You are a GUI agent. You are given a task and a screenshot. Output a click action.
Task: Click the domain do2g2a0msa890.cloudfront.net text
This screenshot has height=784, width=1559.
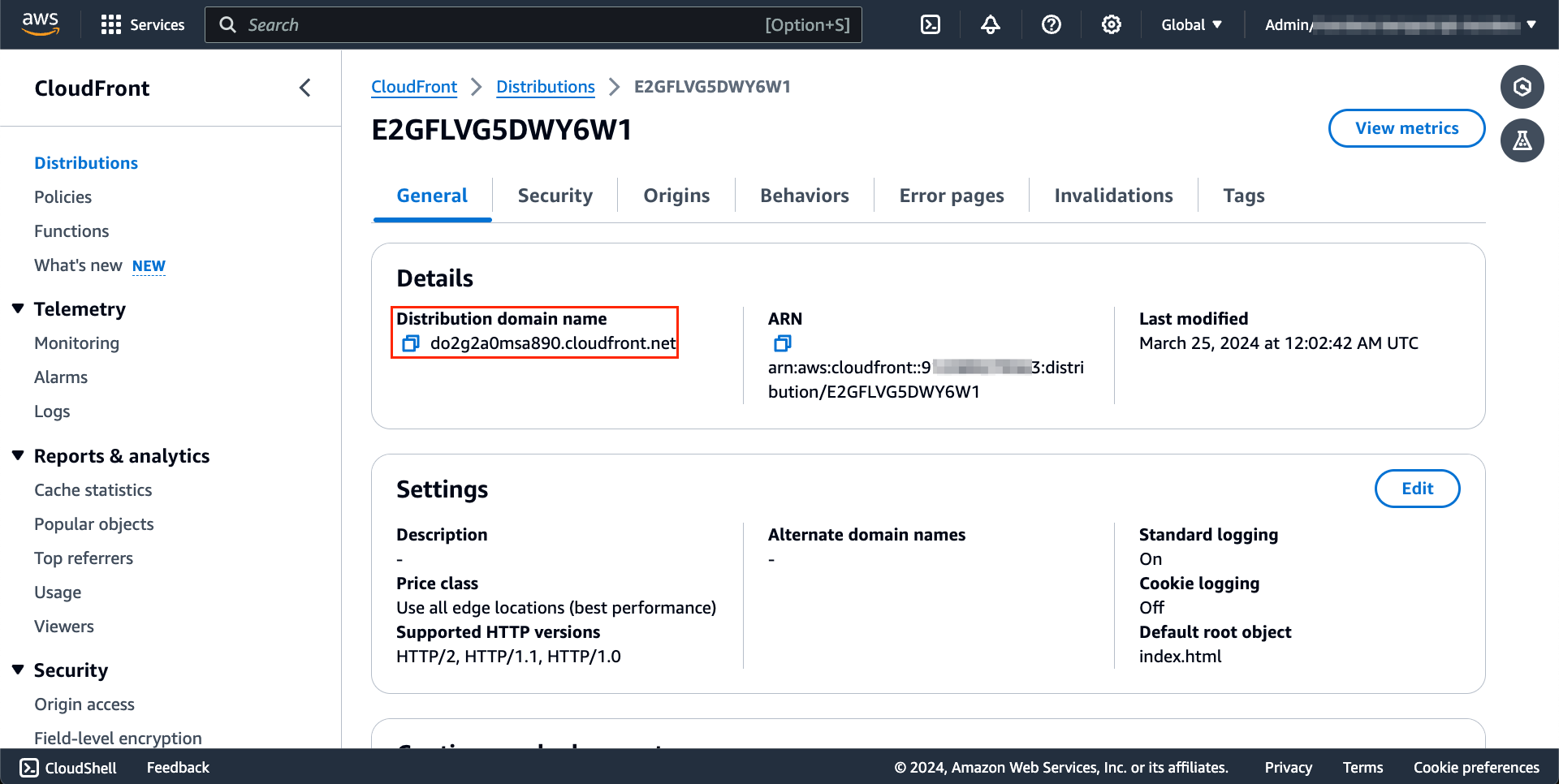[x=553, y=343]
